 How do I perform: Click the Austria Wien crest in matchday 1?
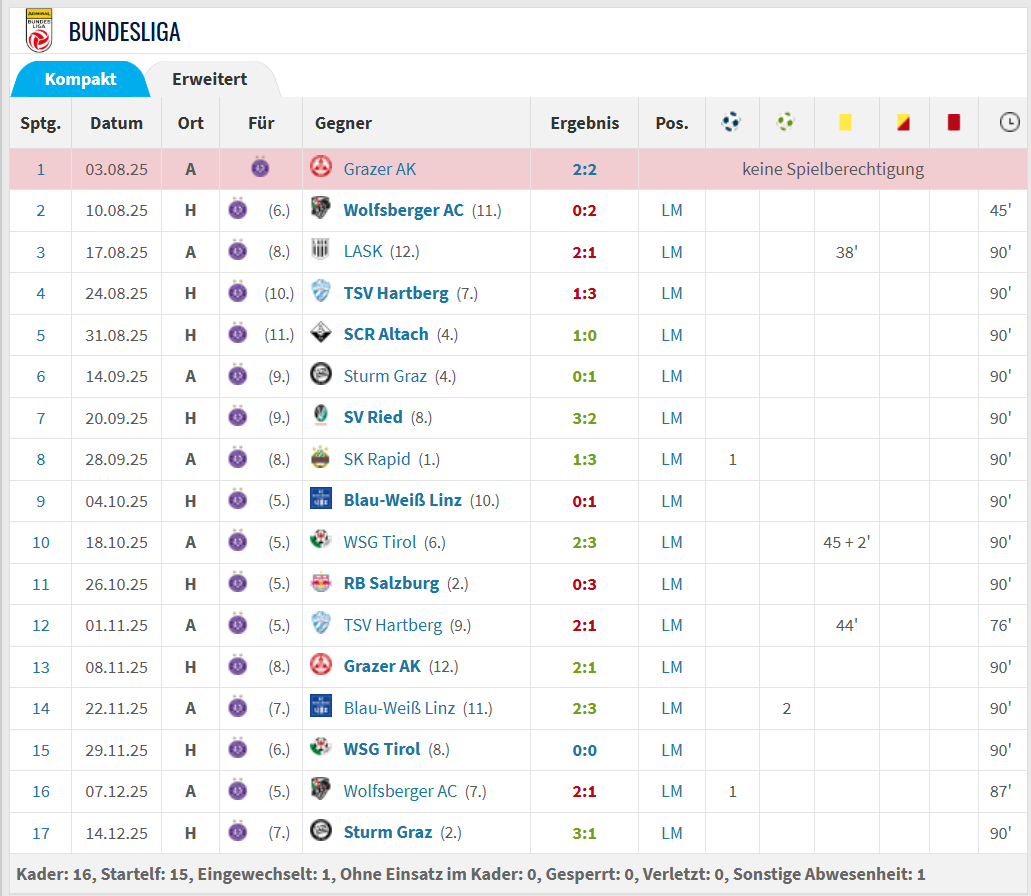coord(261,168)
